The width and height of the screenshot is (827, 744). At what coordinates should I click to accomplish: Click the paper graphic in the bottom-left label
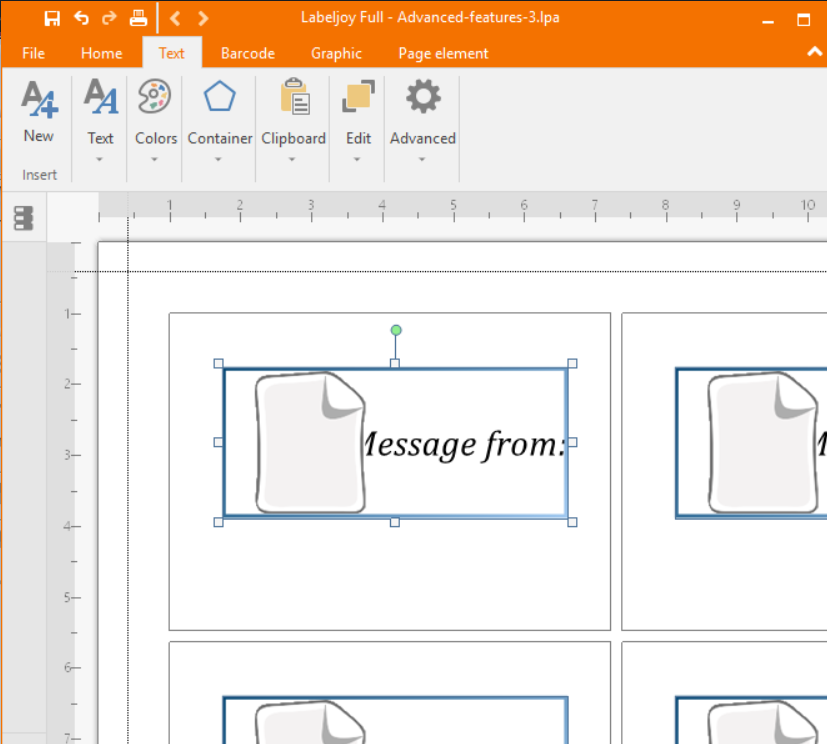click(x=310, y=722)
